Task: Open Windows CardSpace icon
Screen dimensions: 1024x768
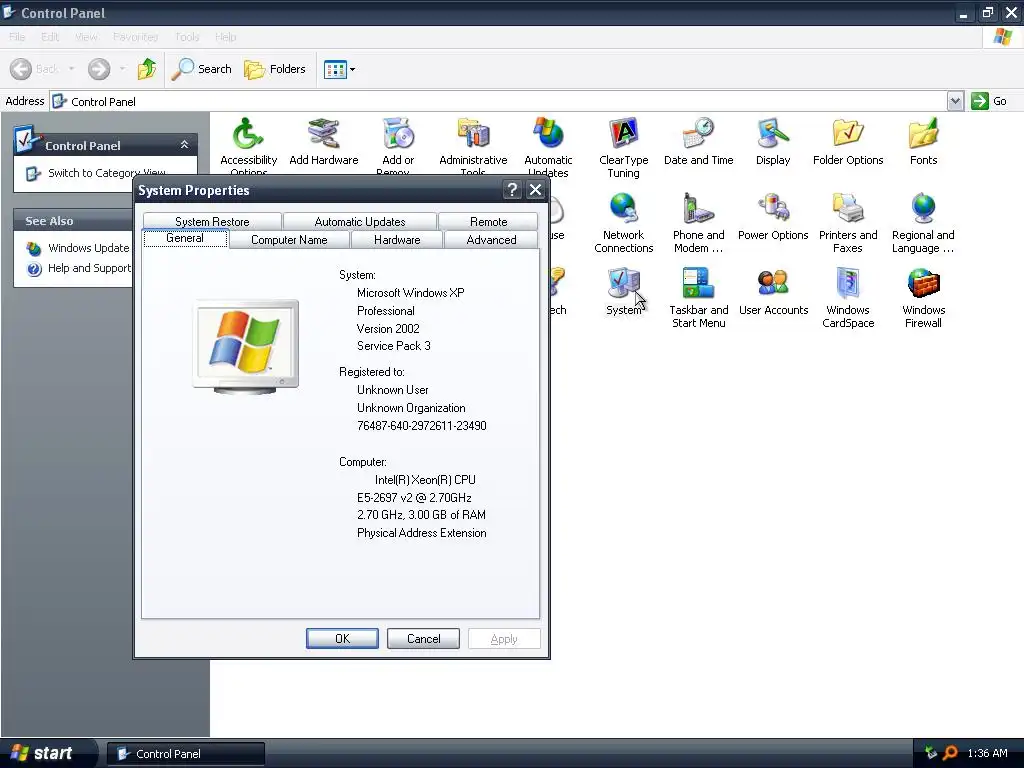Action: 848,298
